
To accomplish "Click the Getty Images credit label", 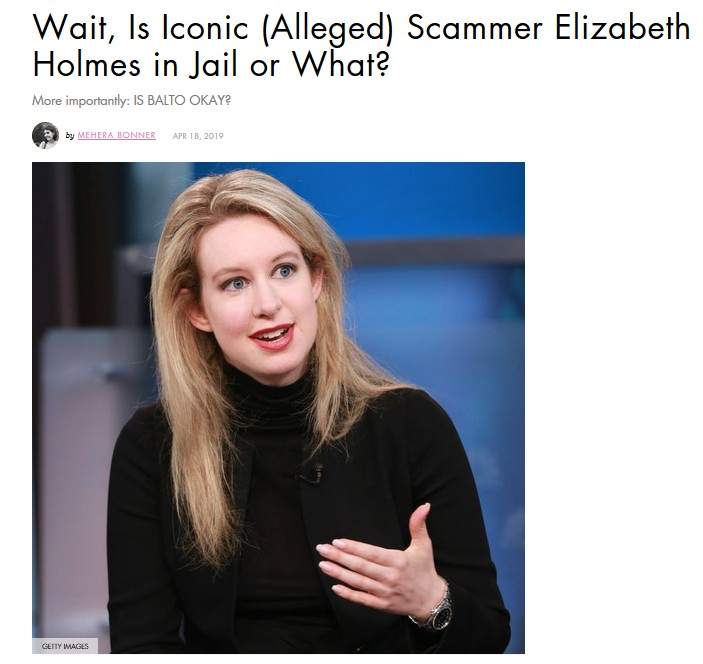I will 65,646.
